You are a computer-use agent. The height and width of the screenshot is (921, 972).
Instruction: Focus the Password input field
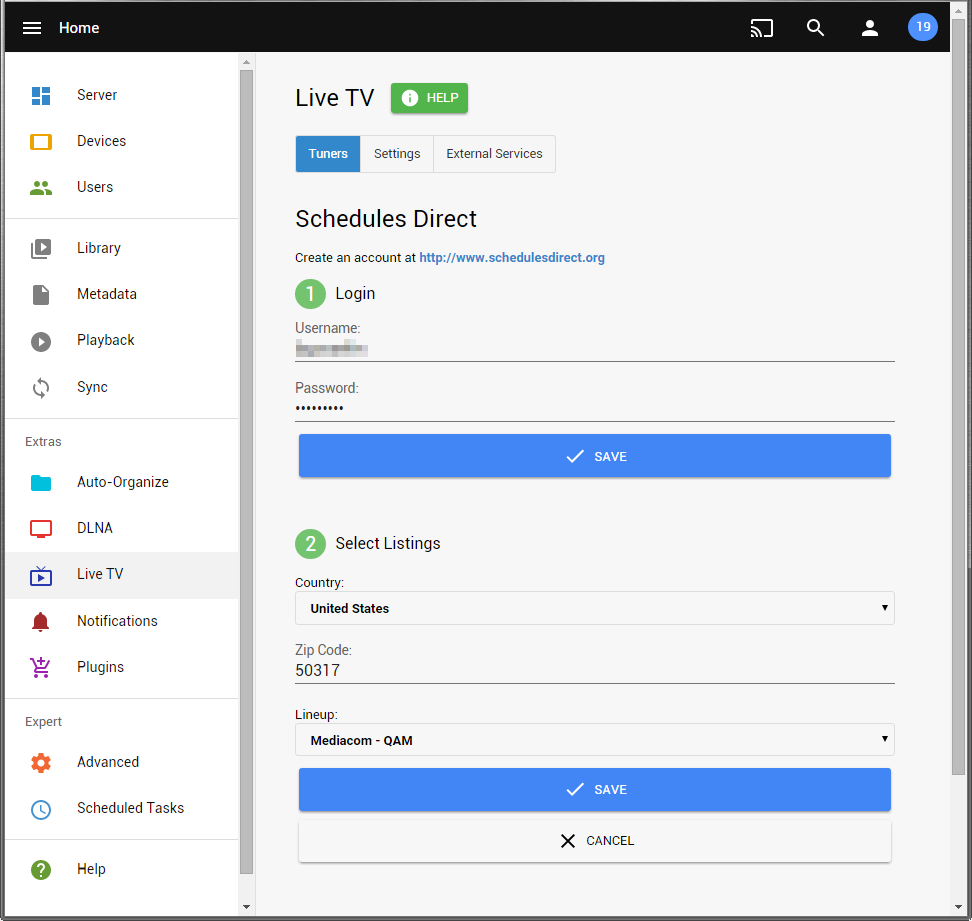click(594, 408)
